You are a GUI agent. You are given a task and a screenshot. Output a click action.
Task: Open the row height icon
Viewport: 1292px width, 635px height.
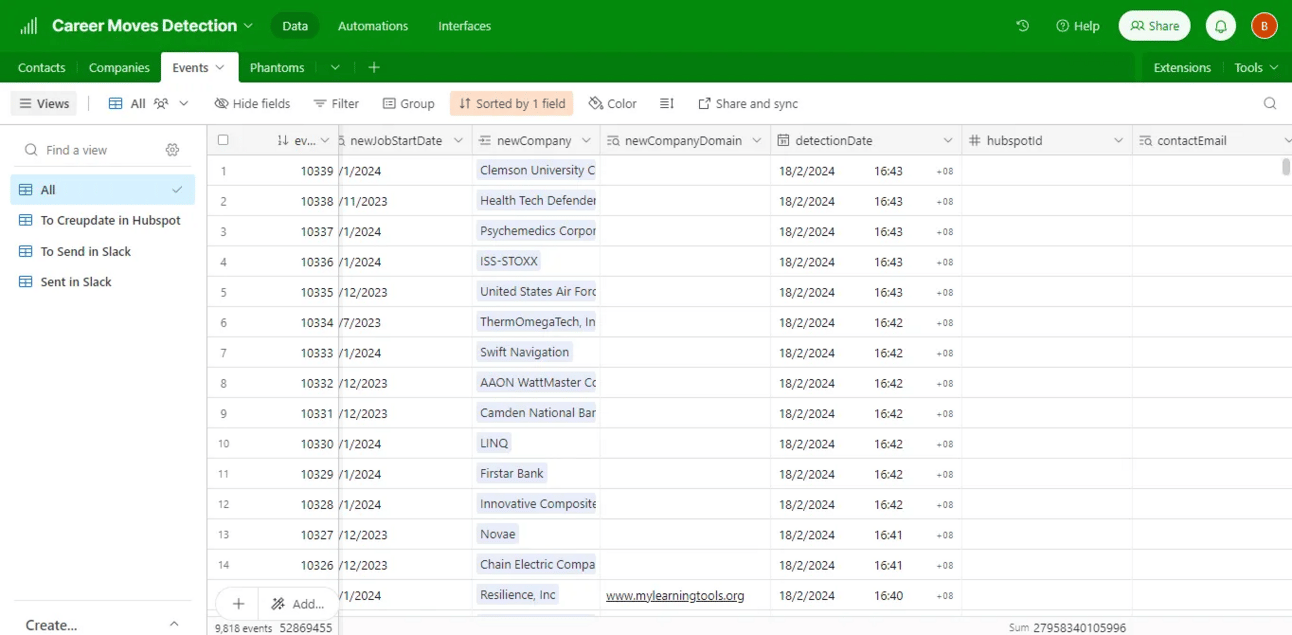tap(667, 103)
